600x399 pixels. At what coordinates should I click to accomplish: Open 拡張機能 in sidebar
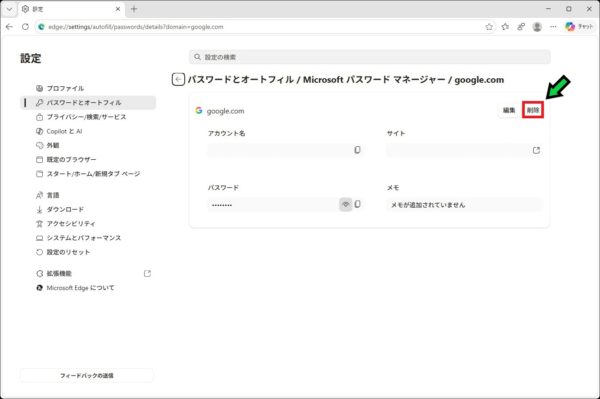tap(88, 274)
